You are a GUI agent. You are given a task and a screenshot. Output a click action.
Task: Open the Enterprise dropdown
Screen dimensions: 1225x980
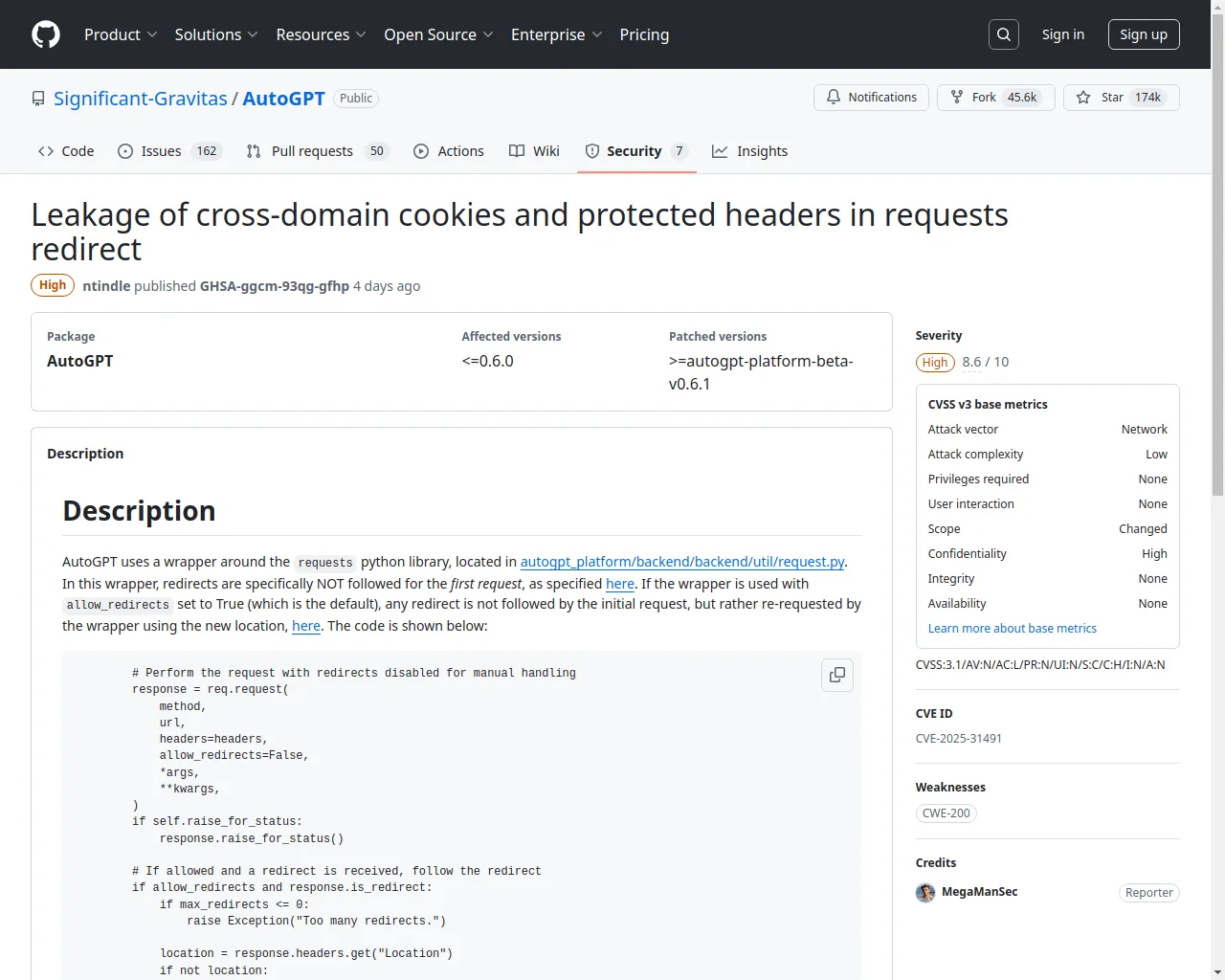click(557, 34)
